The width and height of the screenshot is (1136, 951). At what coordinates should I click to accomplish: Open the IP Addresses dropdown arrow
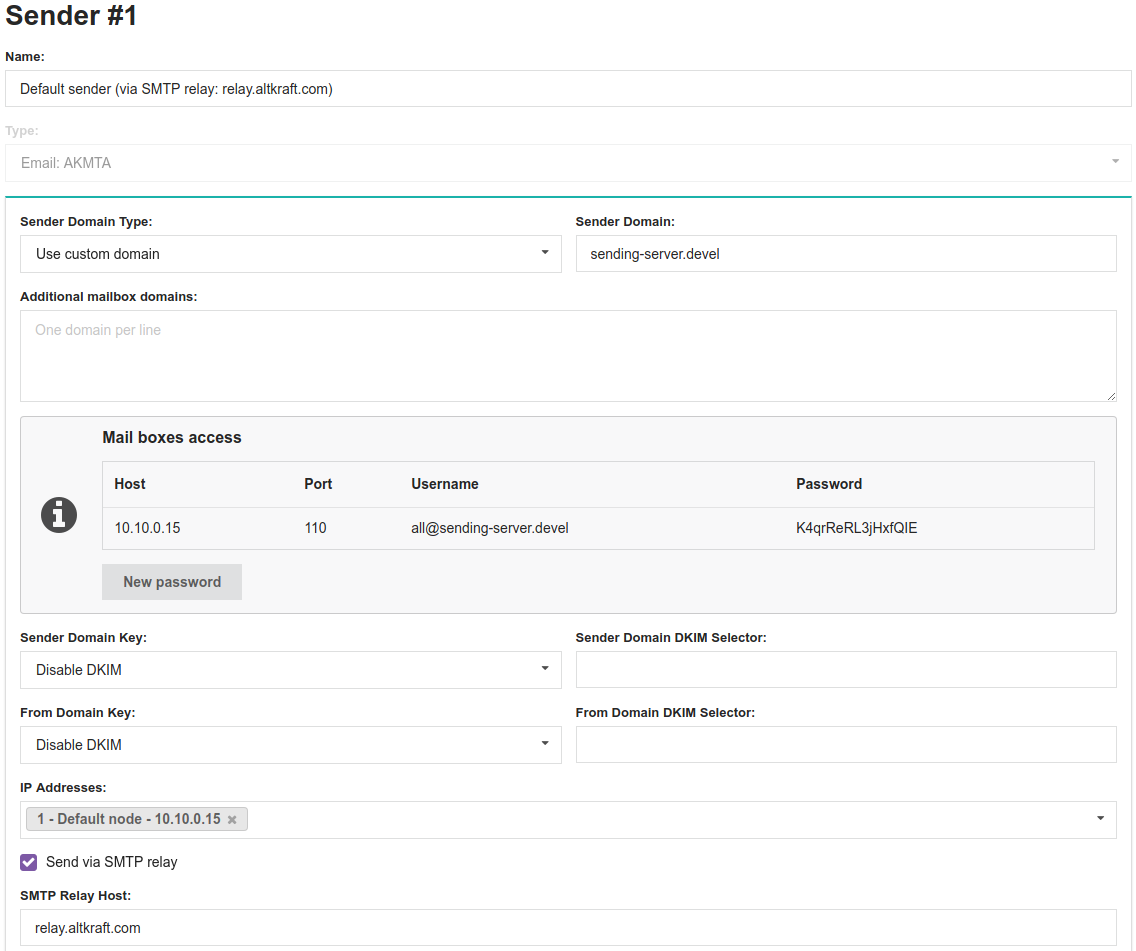point(1100,819)
